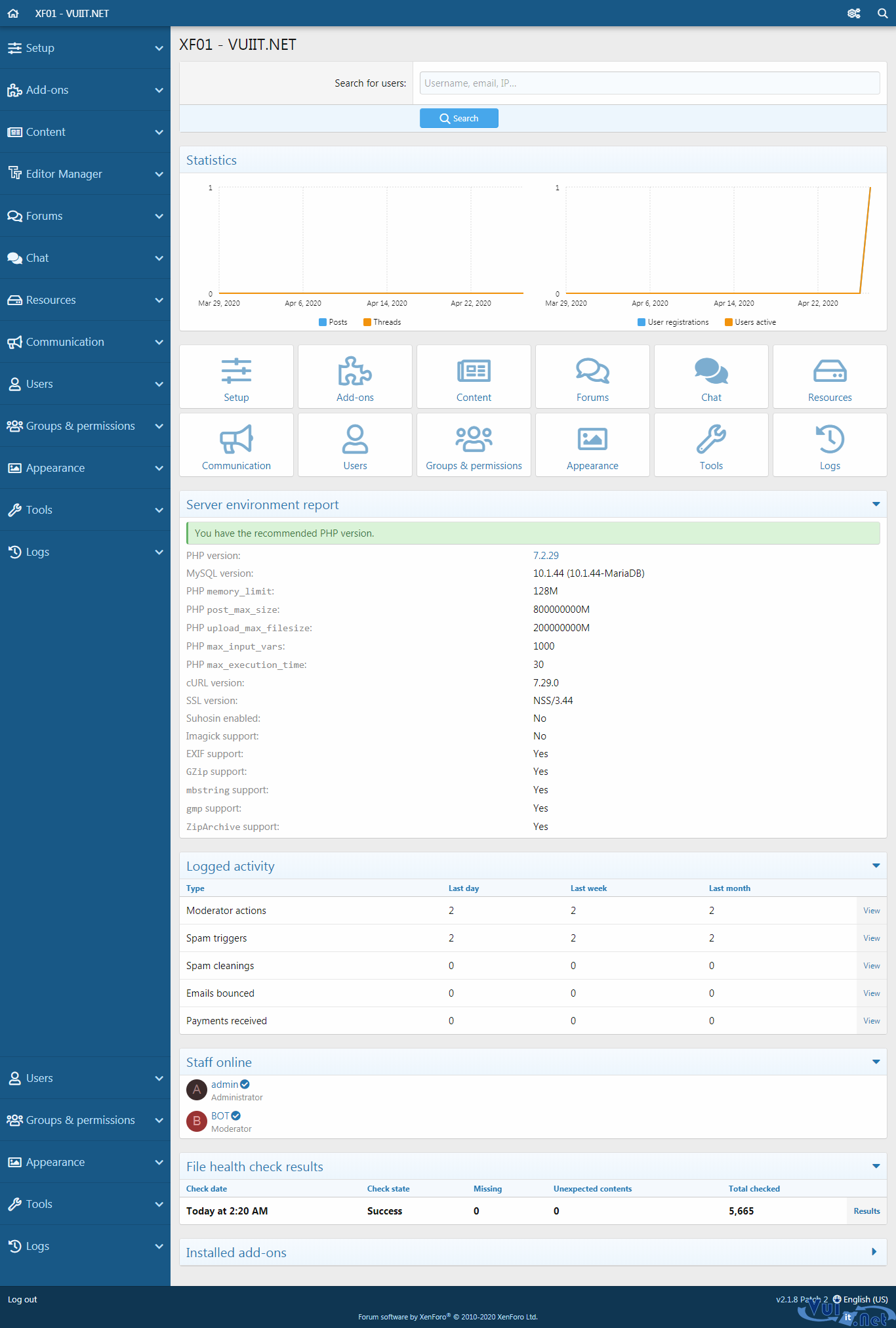
Task: Open the Appearance image tile
Action: (592, 445)
